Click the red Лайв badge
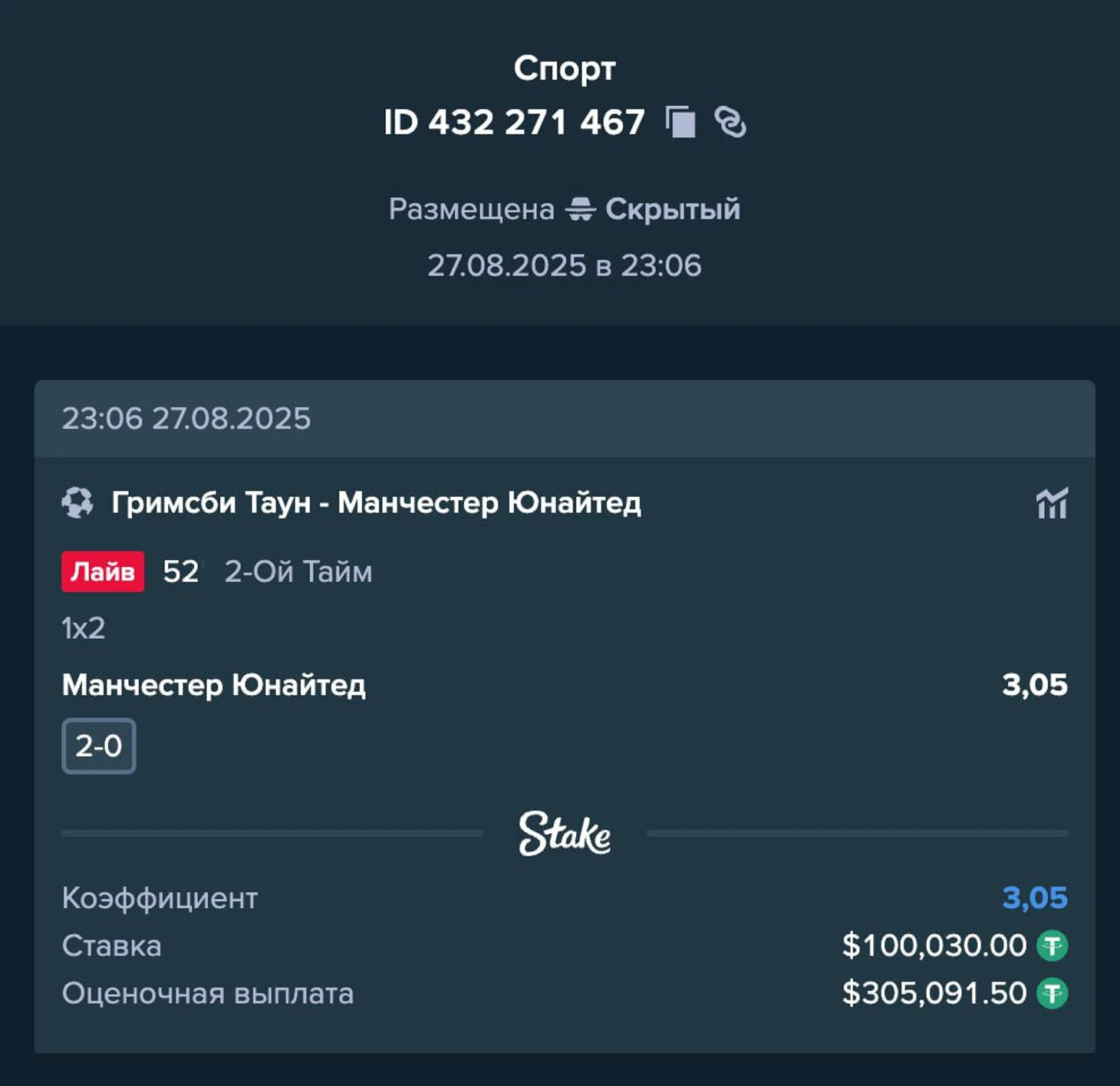The image size is (1120, 1086). click(x=103, y=571)
